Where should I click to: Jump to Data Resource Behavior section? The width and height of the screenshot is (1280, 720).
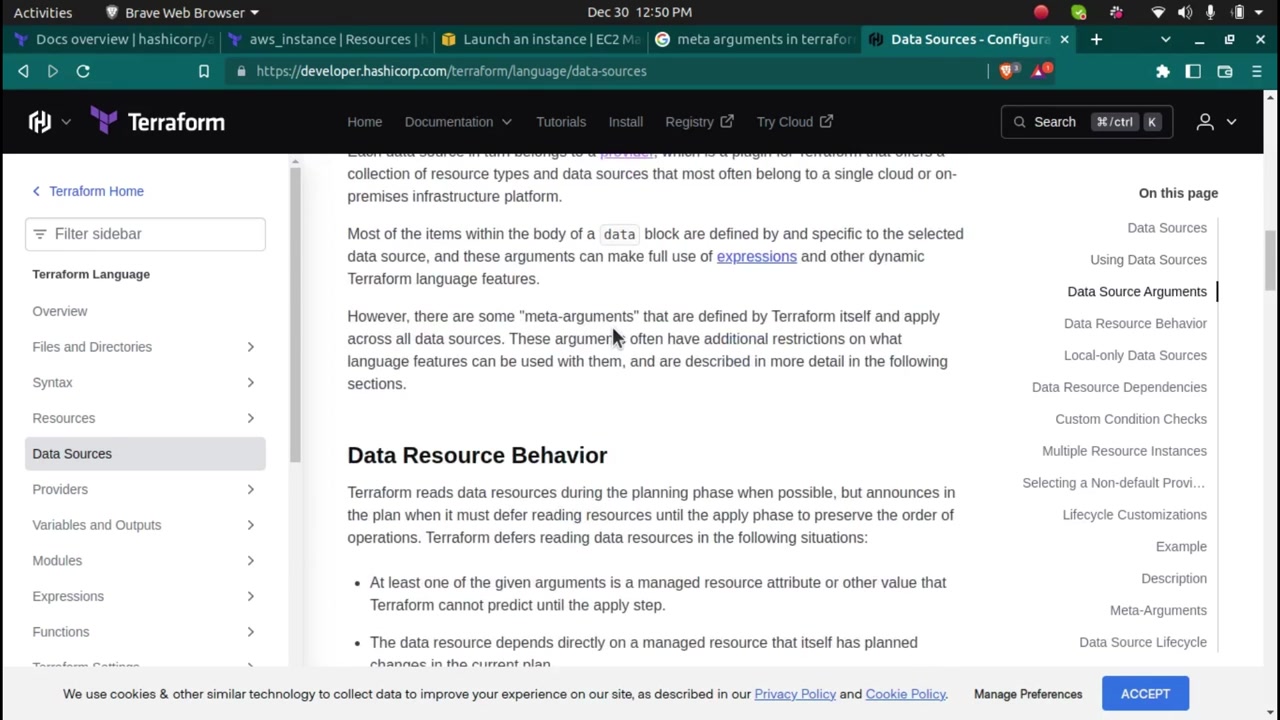(x=1135, y=323)
